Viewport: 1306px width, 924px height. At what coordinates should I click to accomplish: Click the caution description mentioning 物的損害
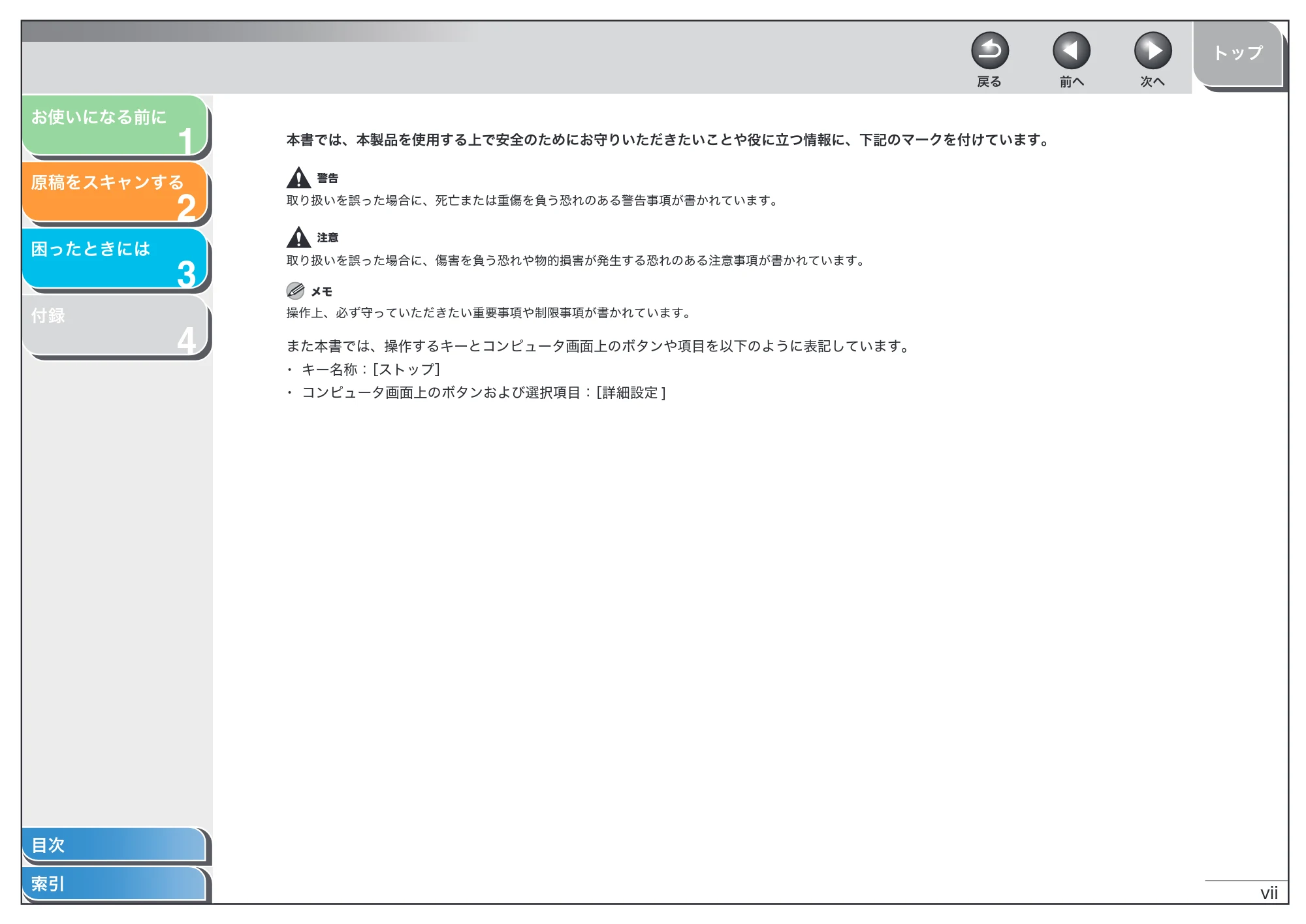coord(576,261)
